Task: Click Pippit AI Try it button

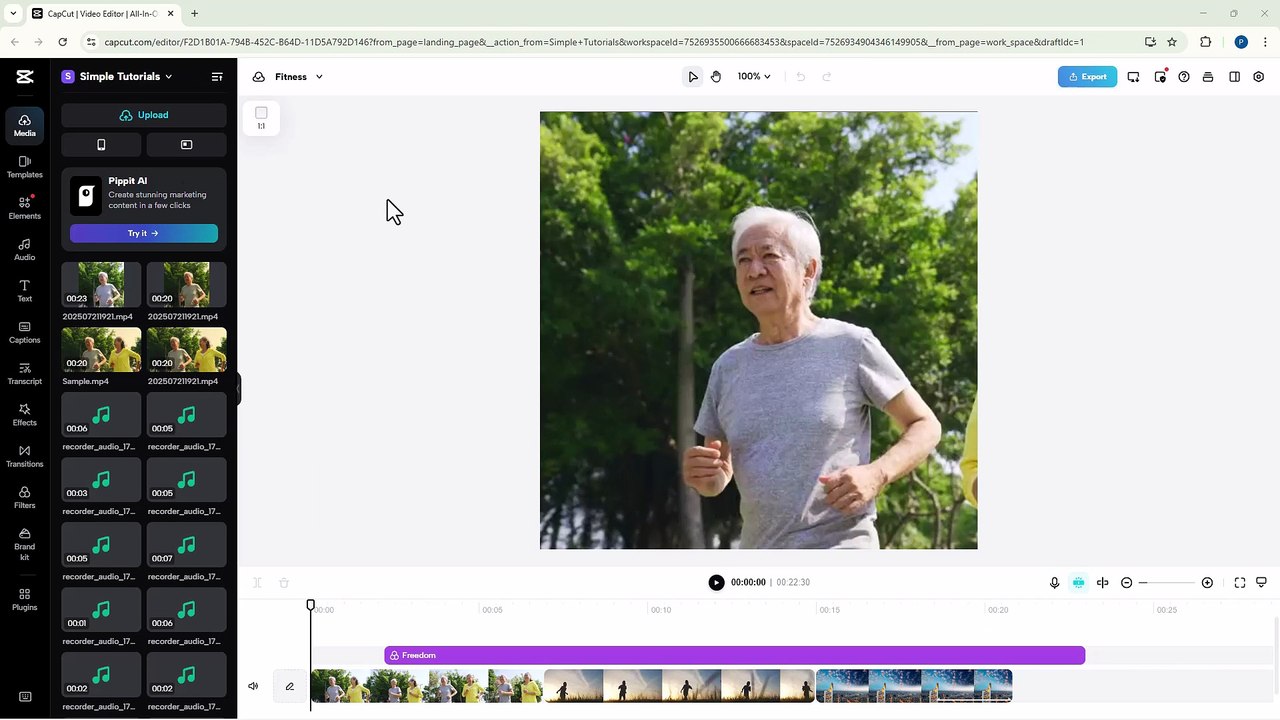Action: click(x=144, y=233)
